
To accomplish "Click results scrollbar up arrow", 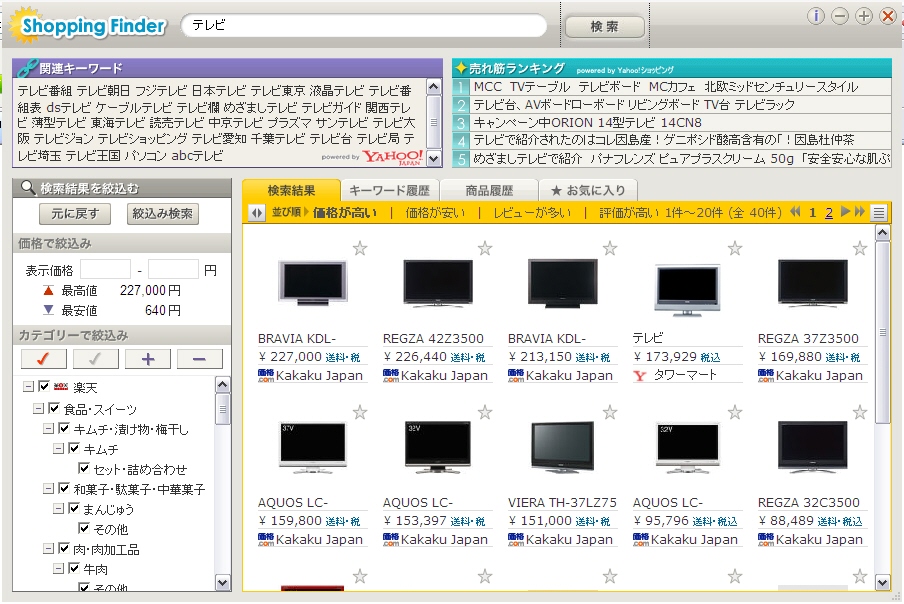I will (x=882, y=232).
